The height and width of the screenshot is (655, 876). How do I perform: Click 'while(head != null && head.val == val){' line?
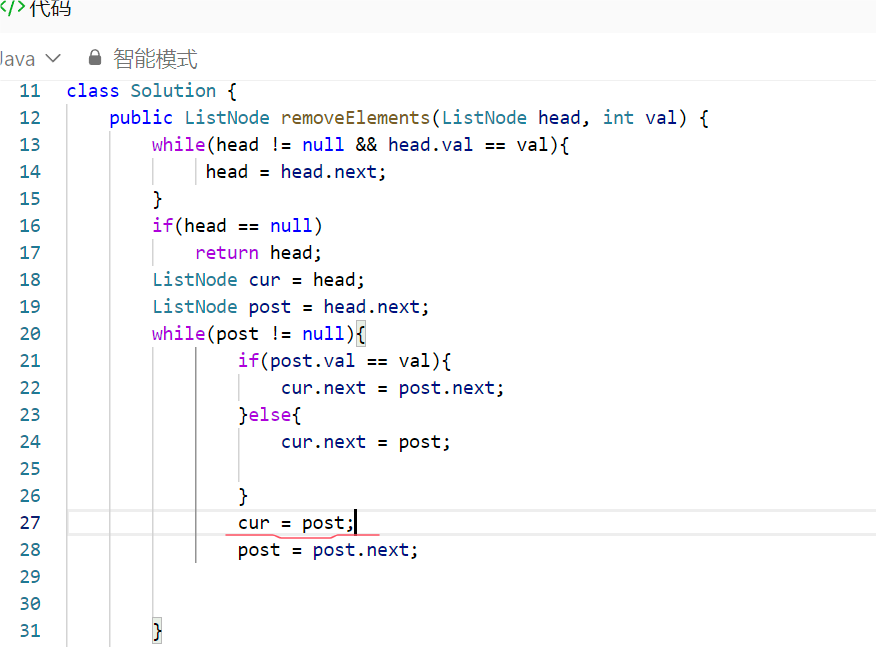(x=360, y=145)
